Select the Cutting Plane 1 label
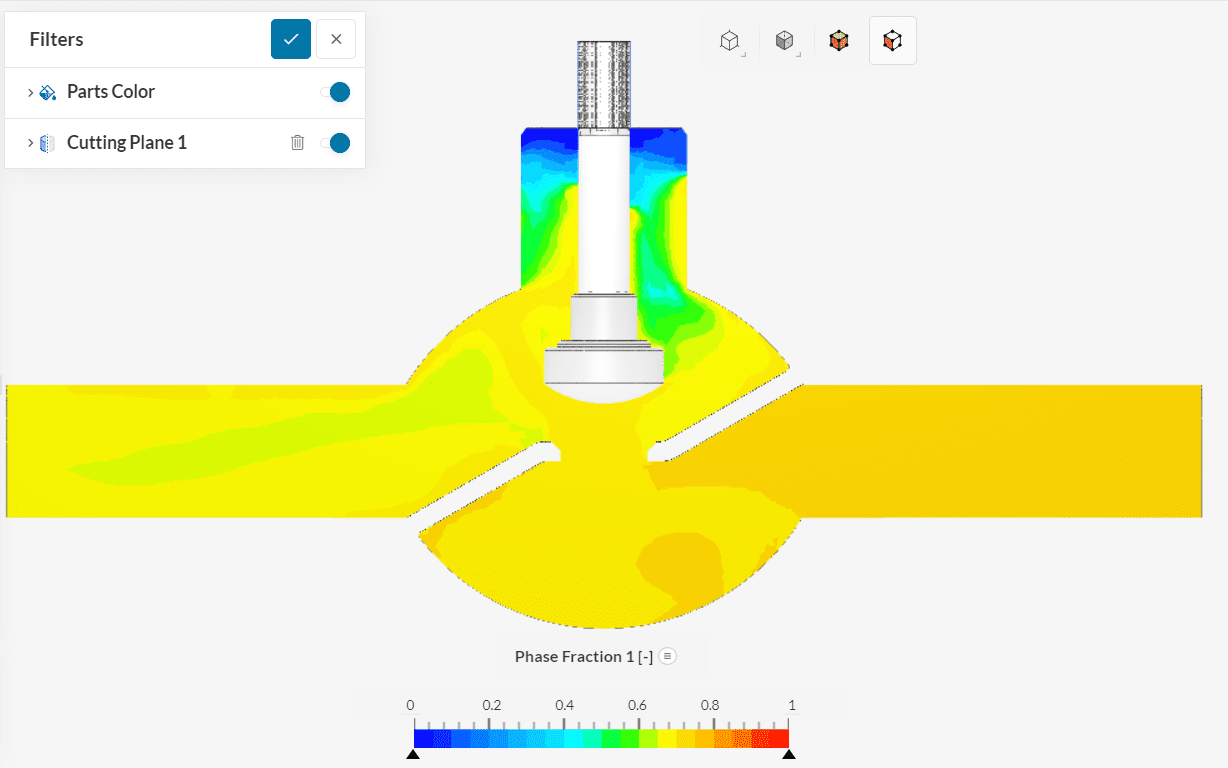1228x768 pixels. tap(127, 143)
